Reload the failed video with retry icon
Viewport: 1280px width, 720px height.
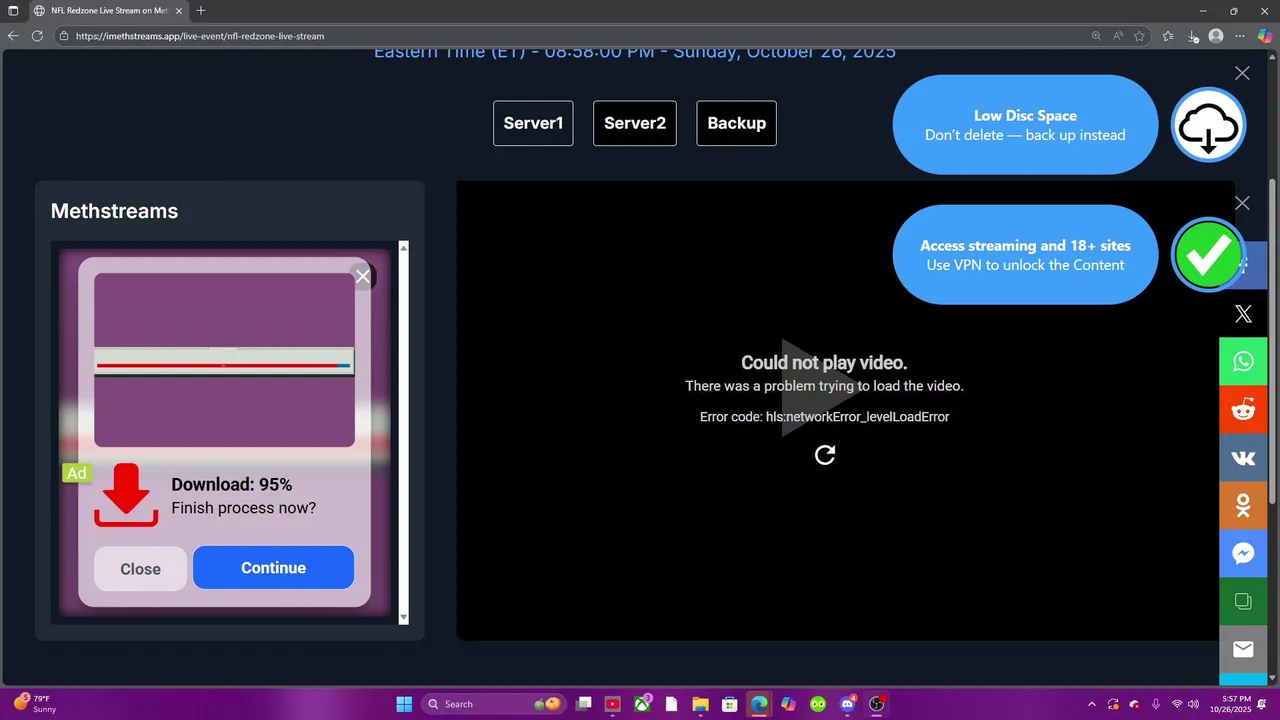(825, 455)
